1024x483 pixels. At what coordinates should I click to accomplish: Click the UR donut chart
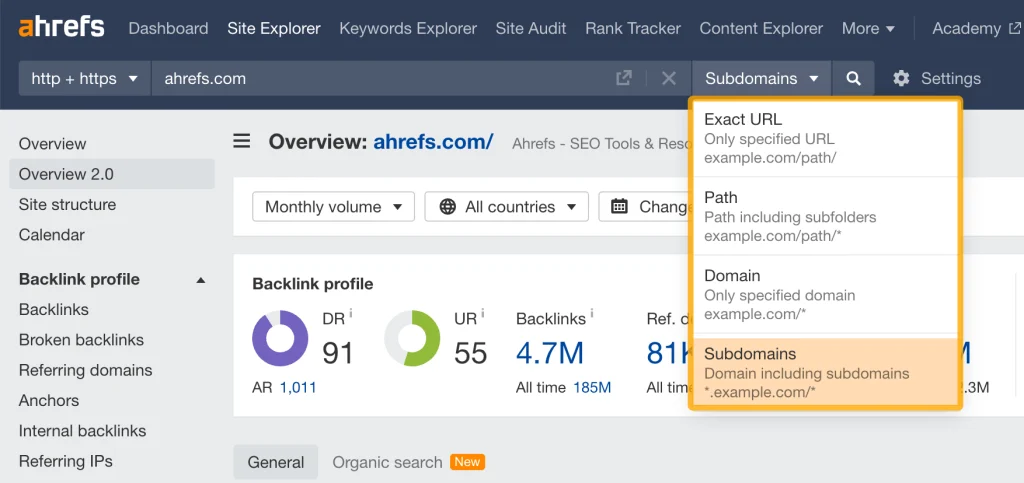(x=412, y=338)
